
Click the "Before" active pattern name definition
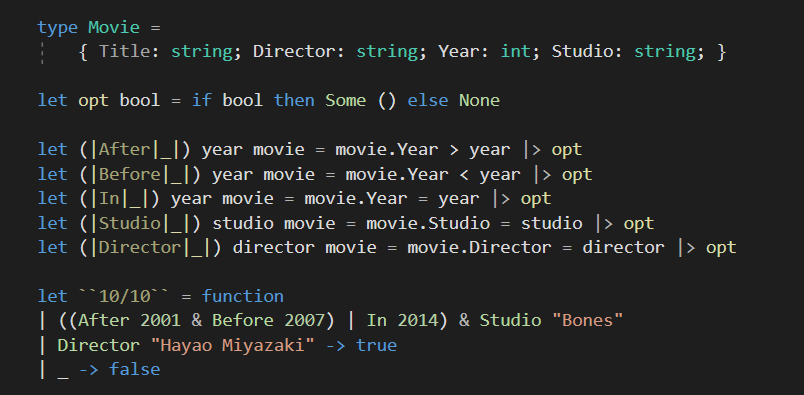coord(129,174)
